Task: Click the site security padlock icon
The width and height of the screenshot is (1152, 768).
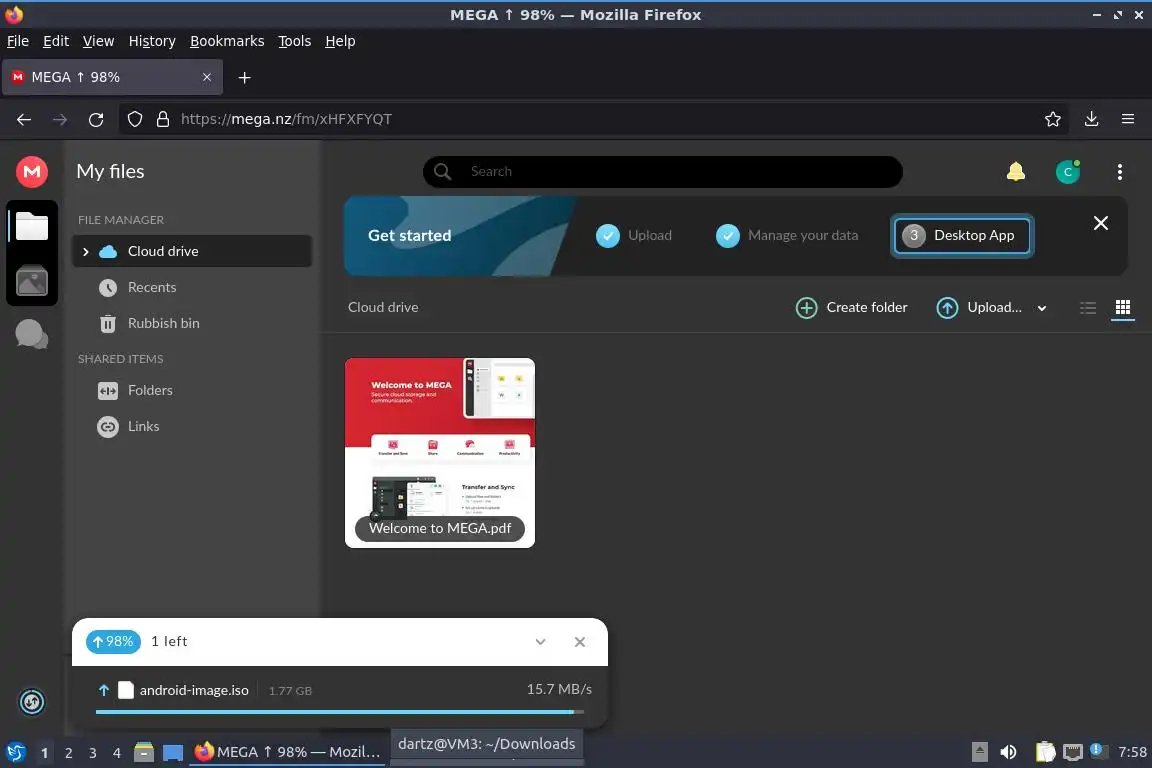Action: (x=162, y=120)
